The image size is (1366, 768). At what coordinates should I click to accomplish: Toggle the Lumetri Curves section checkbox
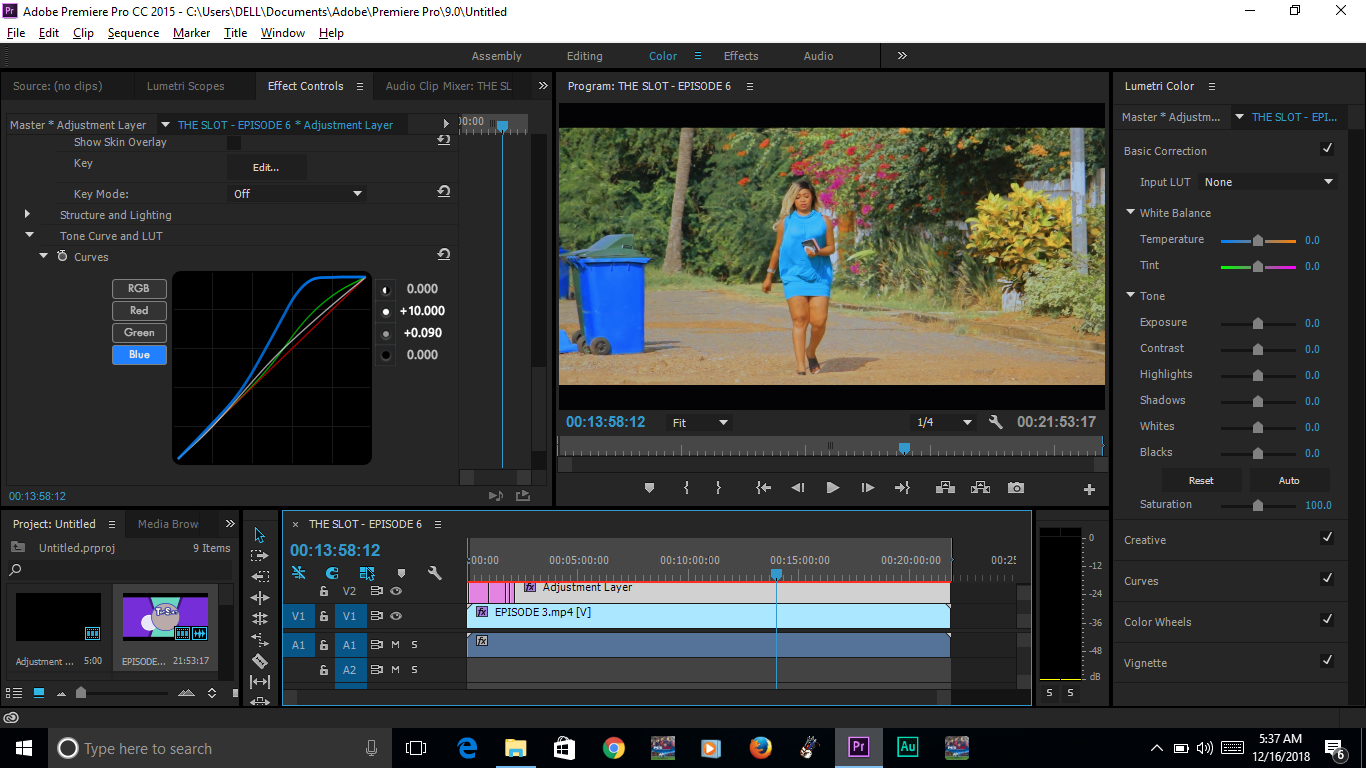[1327, 579]
